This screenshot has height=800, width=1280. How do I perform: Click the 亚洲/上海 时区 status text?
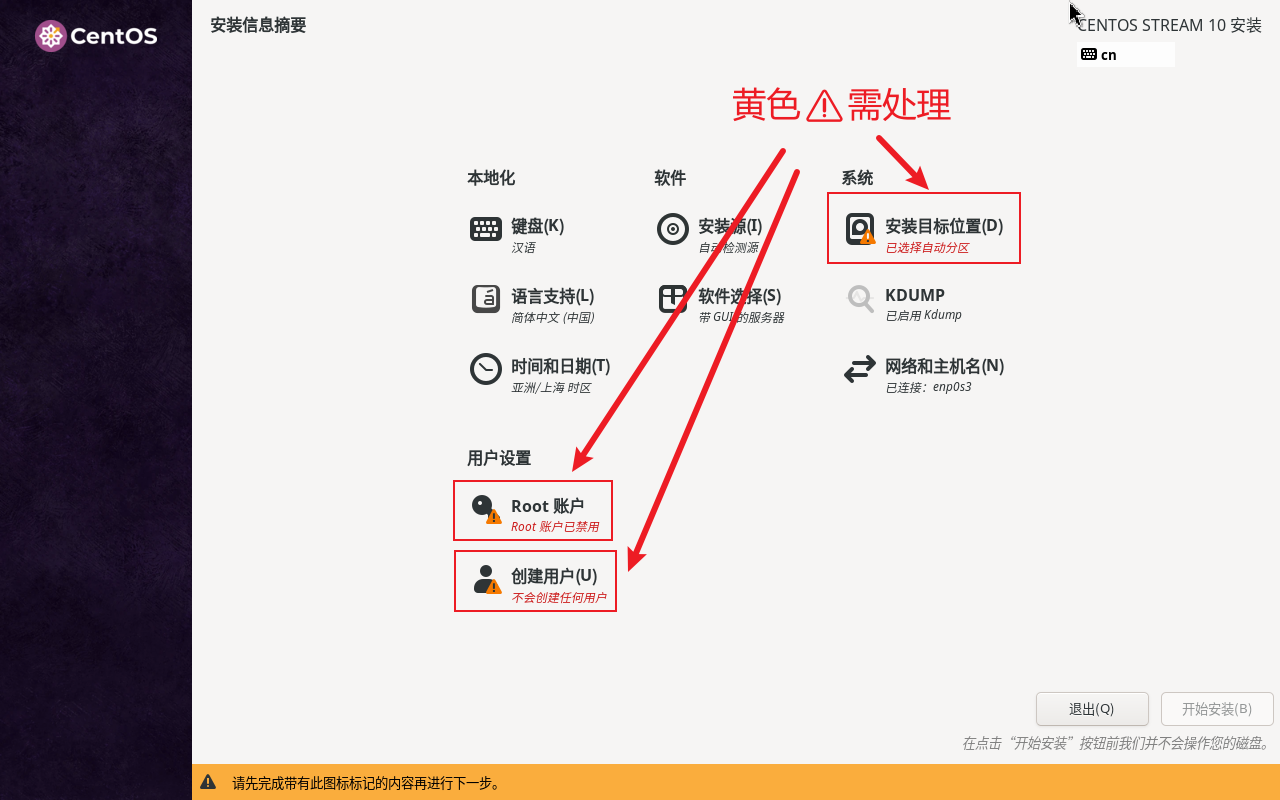click(551, 388)
